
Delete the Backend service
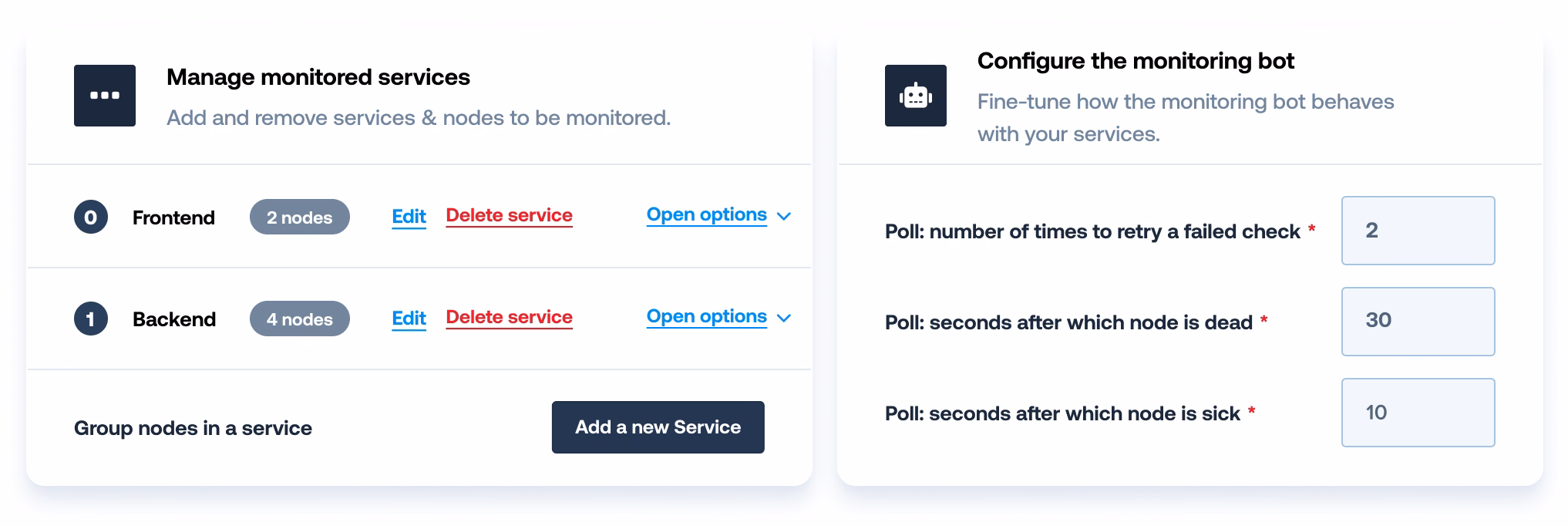coord(509,318)
